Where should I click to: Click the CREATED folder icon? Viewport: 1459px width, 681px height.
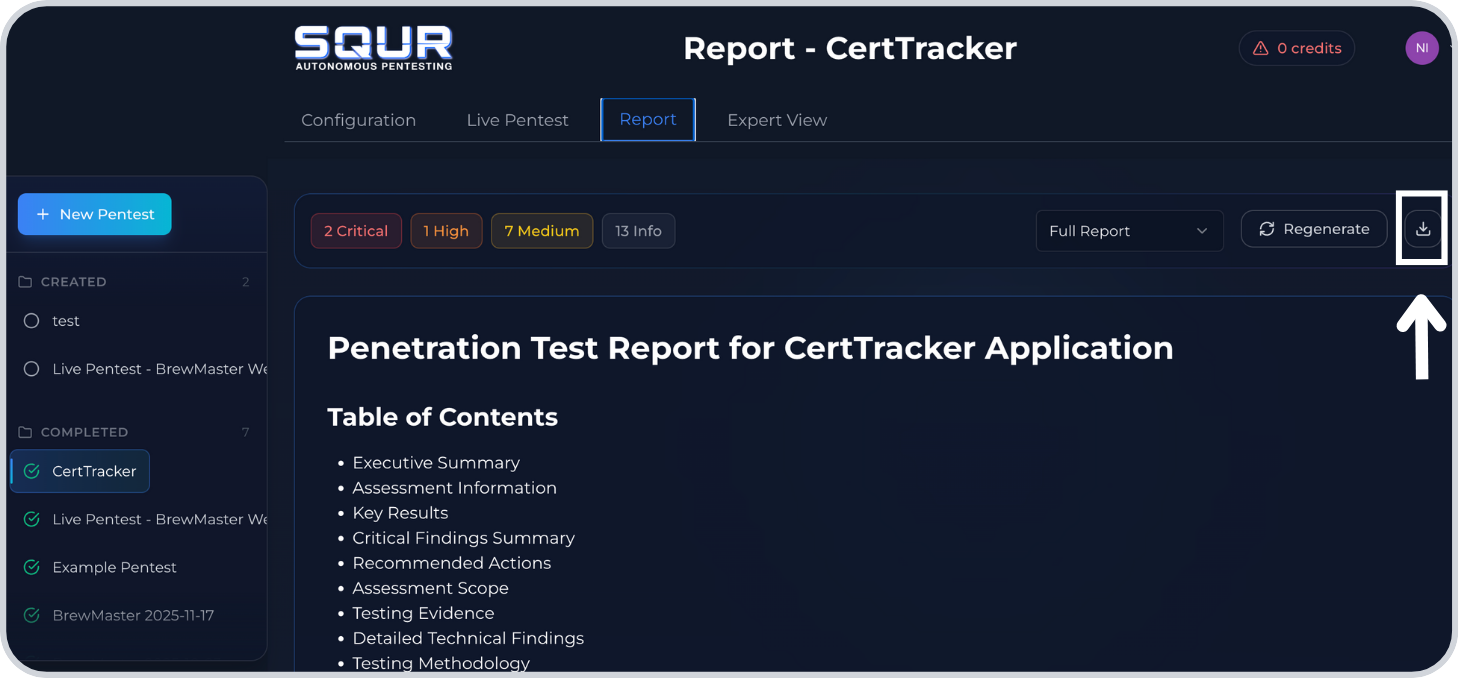(26, 282)
